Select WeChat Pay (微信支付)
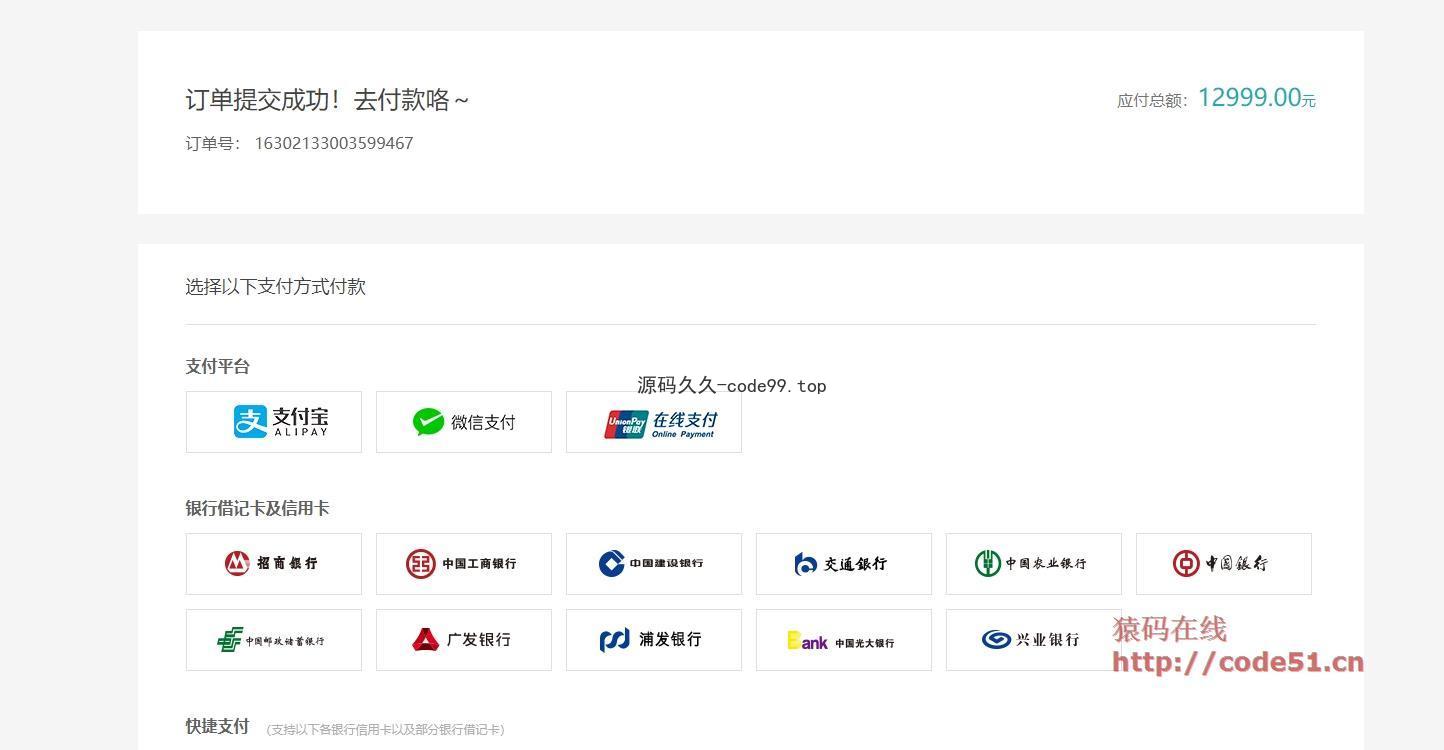 (x=464, y=422)
